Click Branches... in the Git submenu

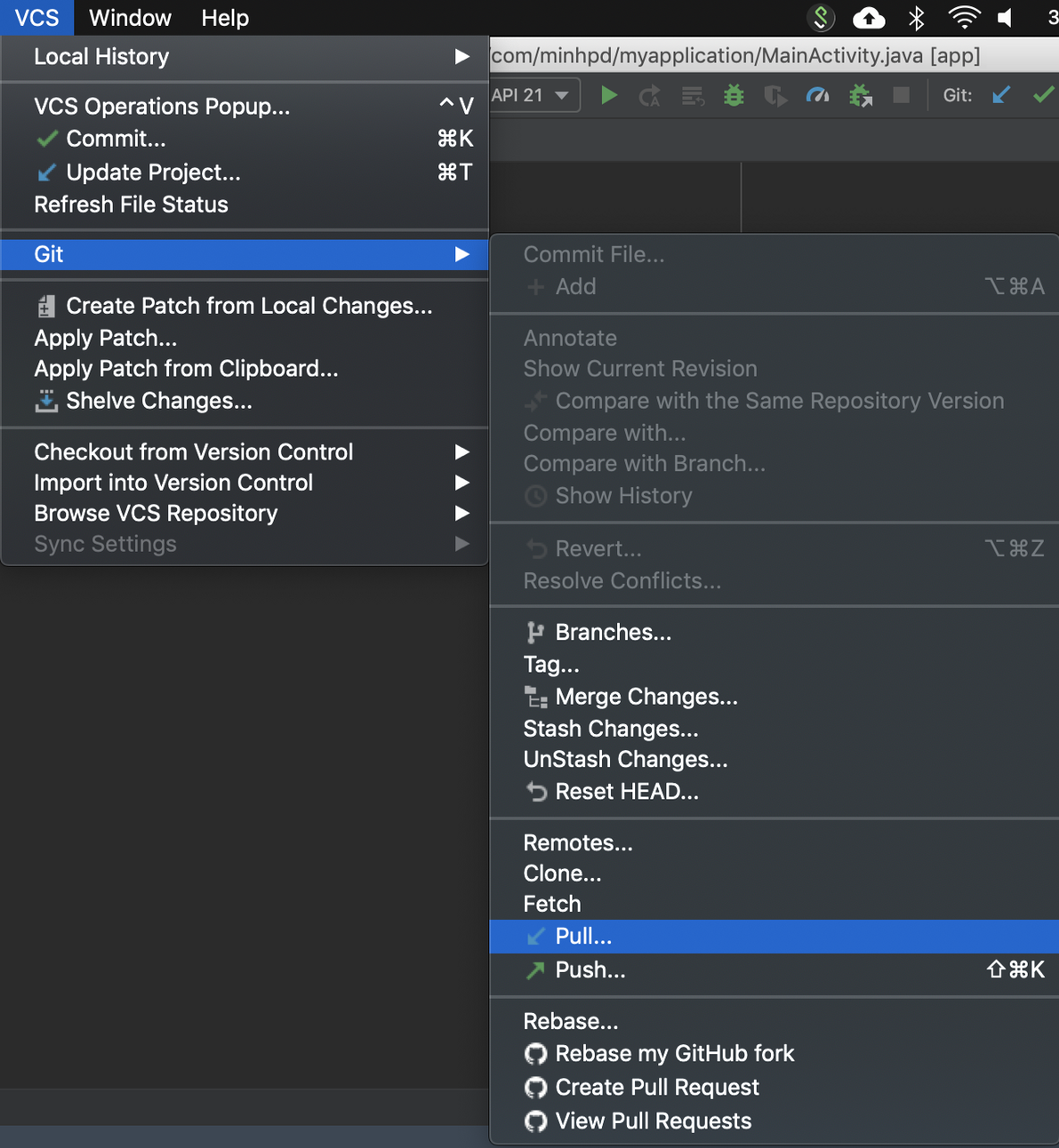coord(613,633)
